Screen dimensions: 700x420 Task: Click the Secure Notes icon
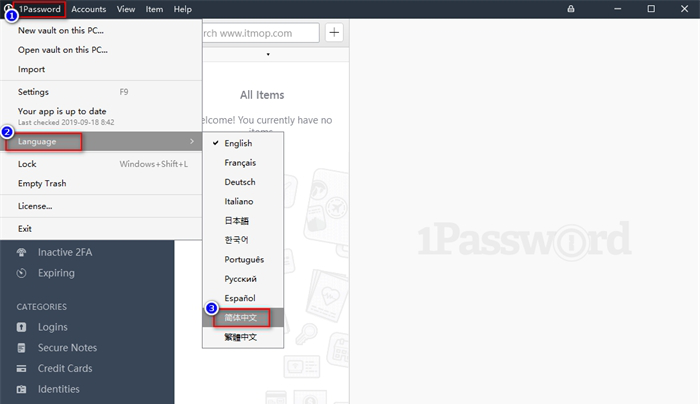point(21,348)
